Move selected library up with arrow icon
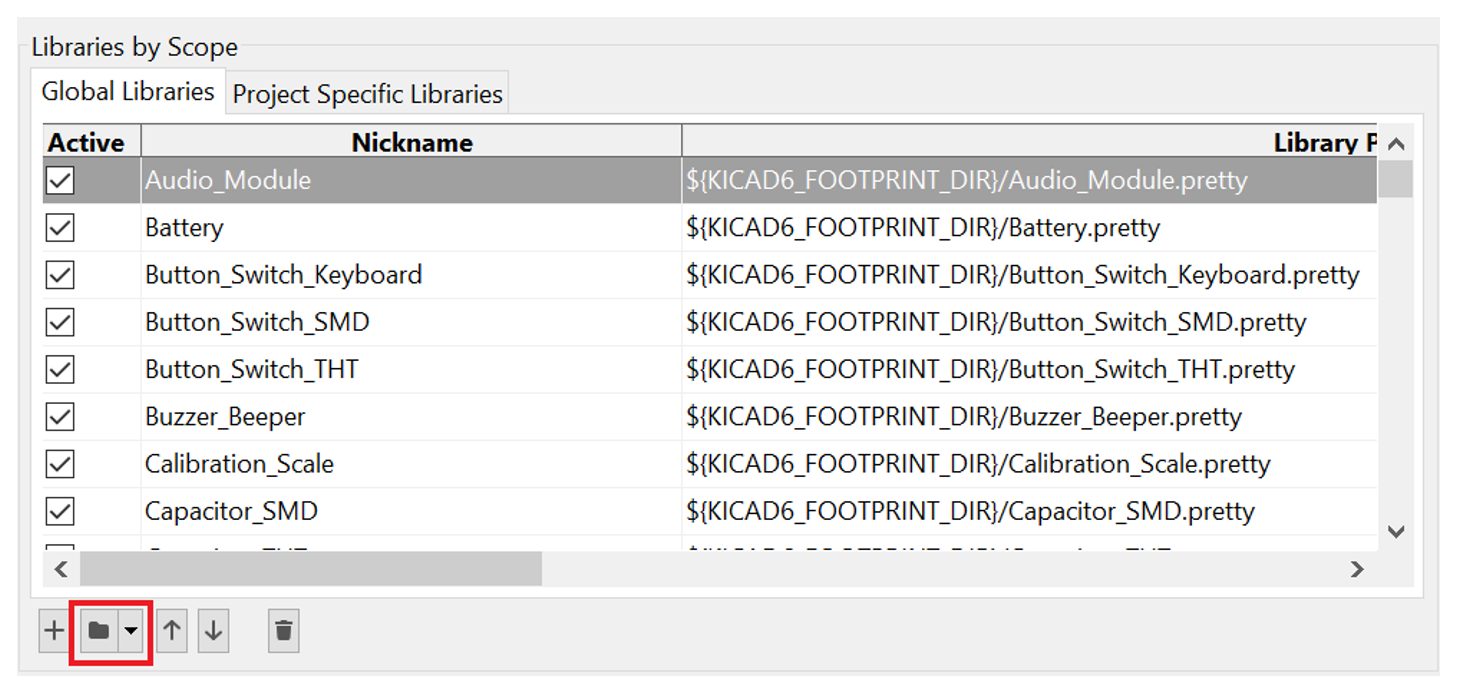Screen dimensions: 1462x690 (x=172, y=631)
